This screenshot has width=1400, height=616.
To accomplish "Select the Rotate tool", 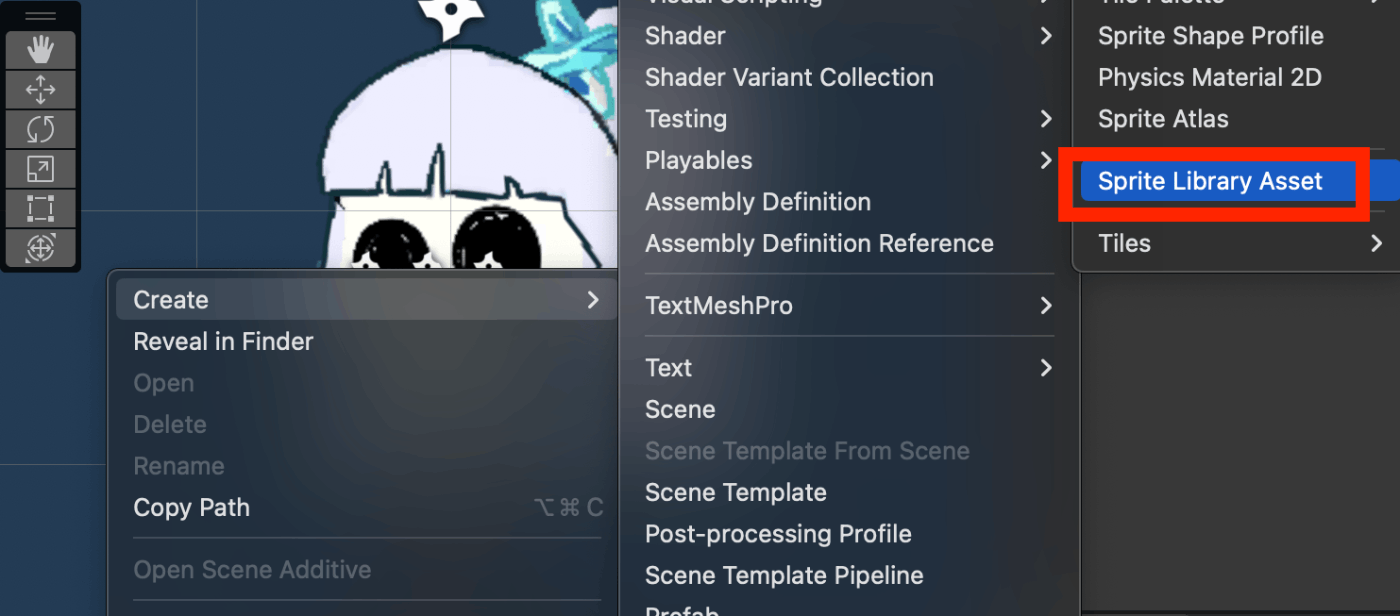I will click(40, 129).
